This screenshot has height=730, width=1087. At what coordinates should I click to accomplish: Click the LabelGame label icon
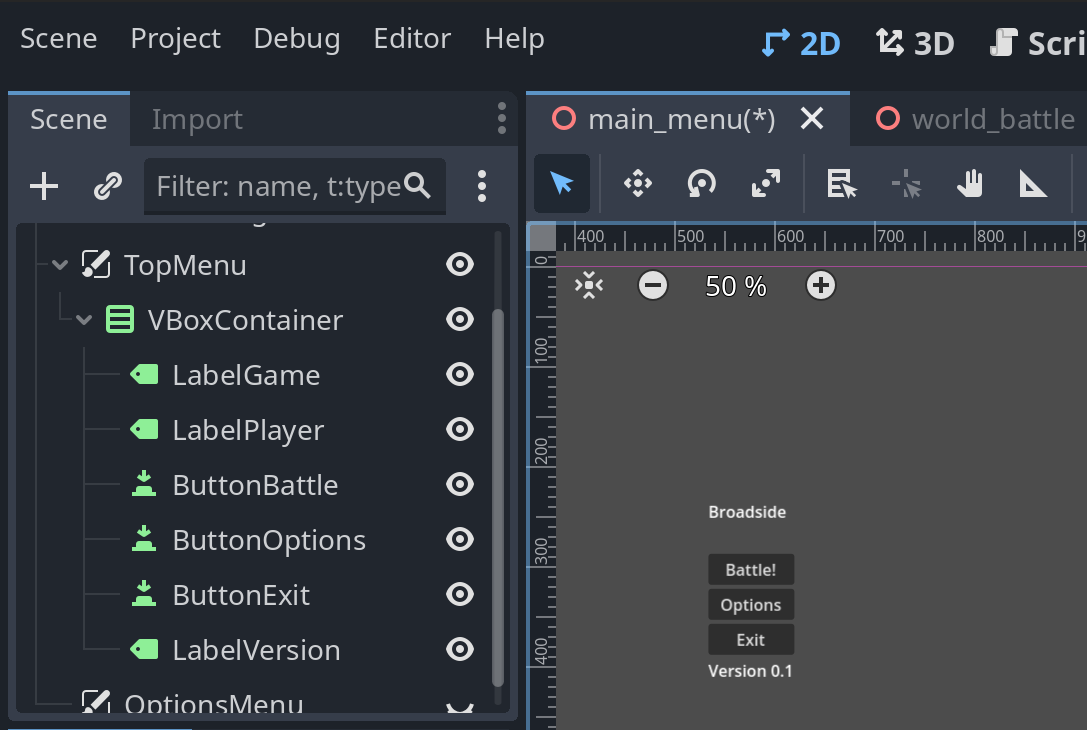tap(144, 375)
